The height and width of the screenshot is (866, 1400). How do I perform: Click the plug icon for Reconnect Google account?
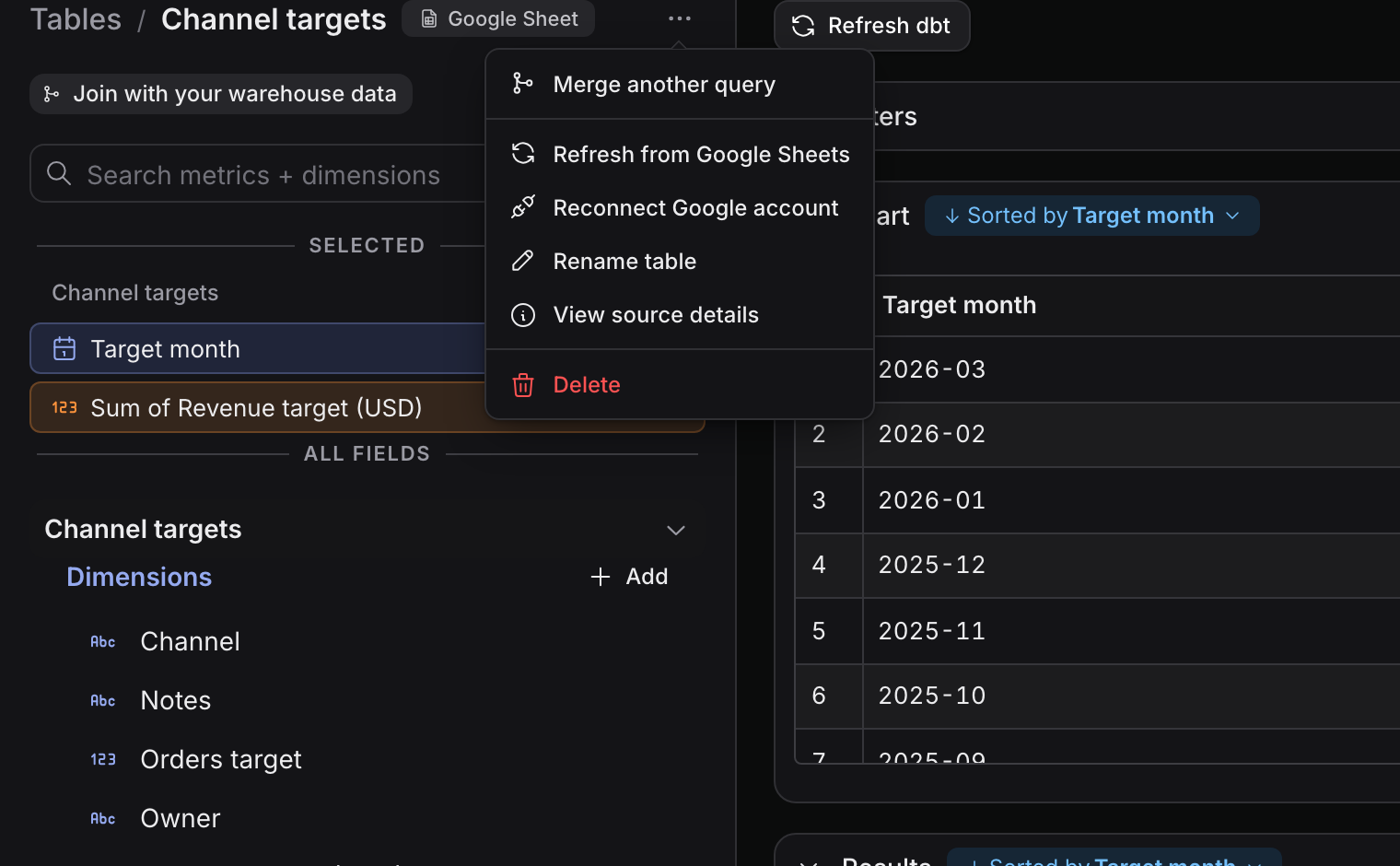523,208
